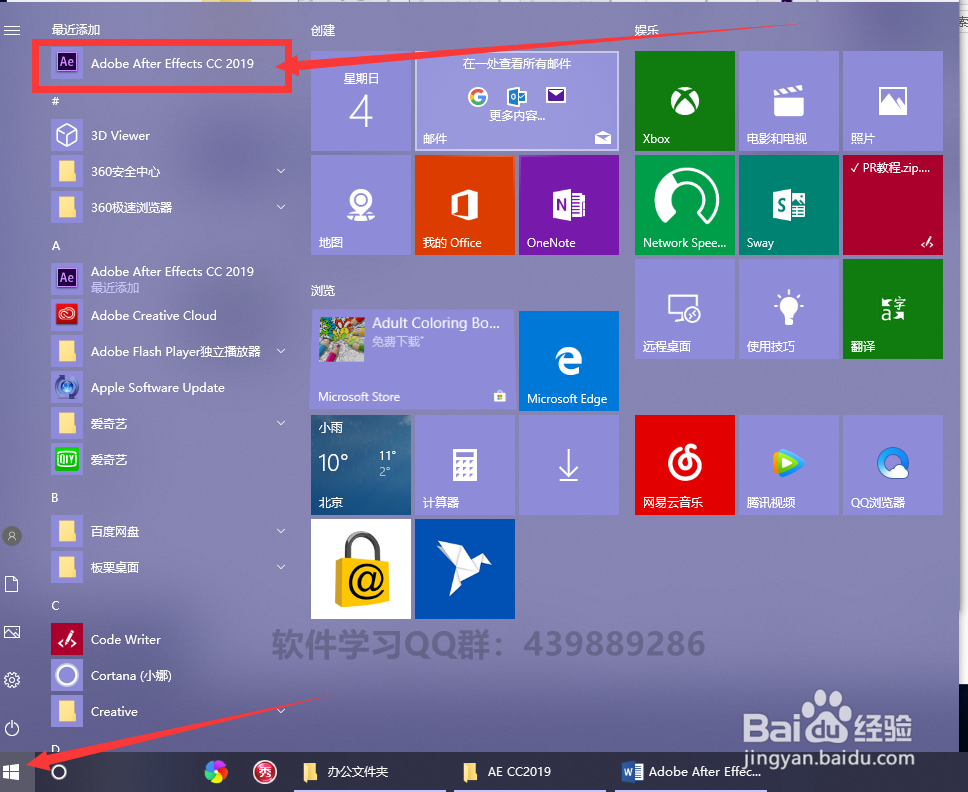
Task: Open the PR教程.zip Code Writer tile
Action: [893, 205]
